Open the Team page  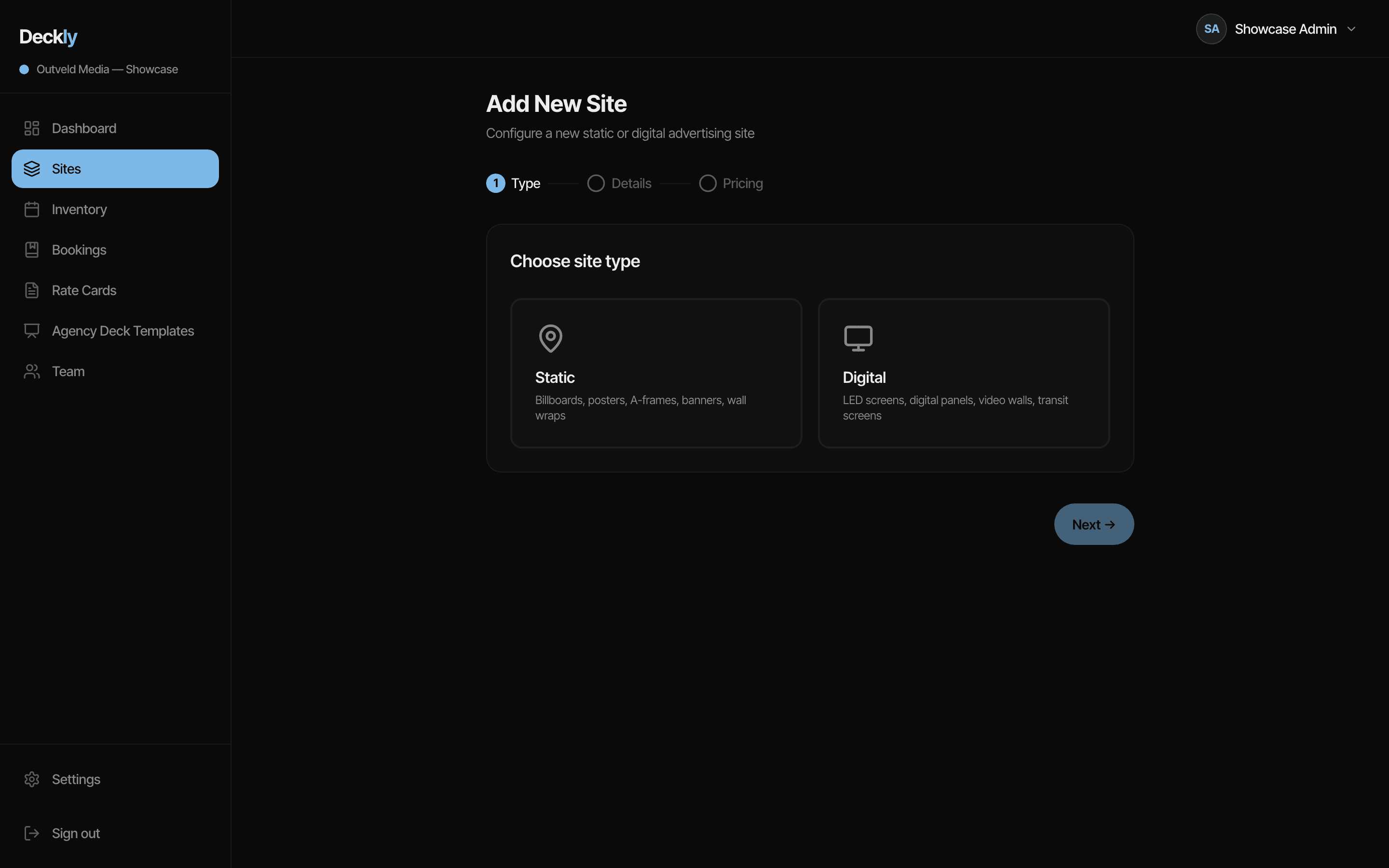[115, 371]
